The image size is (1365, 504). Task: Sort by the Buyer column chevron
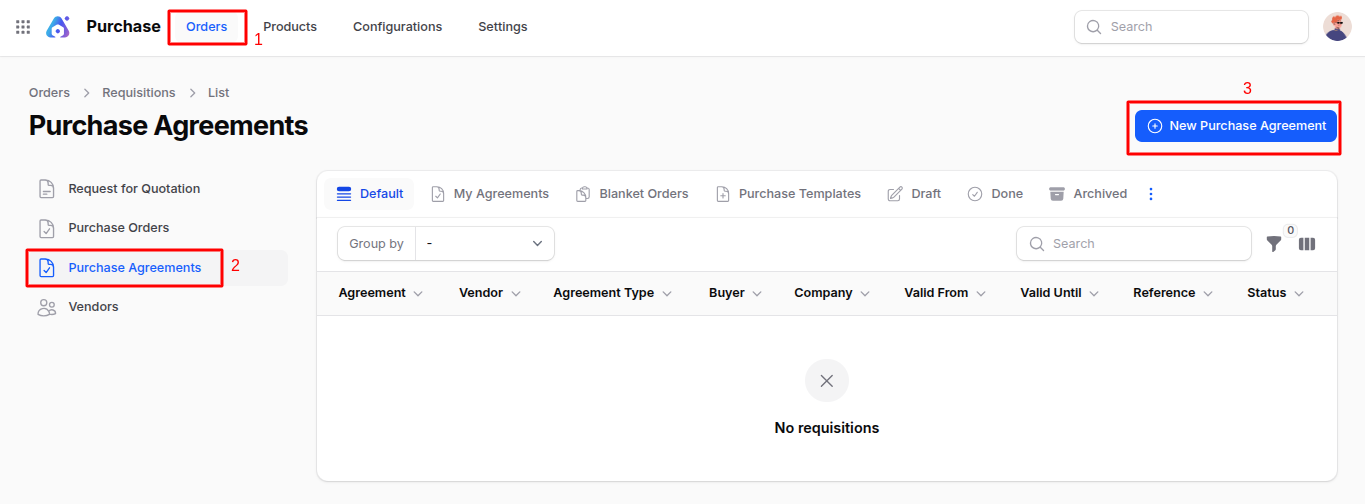(x=757, y=294)
